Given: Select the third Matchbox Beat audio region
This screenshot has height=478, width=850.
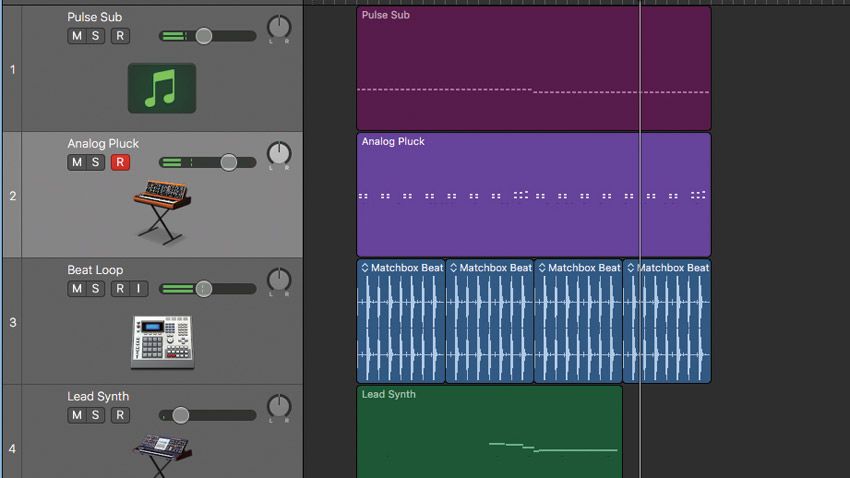Looking at the screenshot, I should click(578, 321).
